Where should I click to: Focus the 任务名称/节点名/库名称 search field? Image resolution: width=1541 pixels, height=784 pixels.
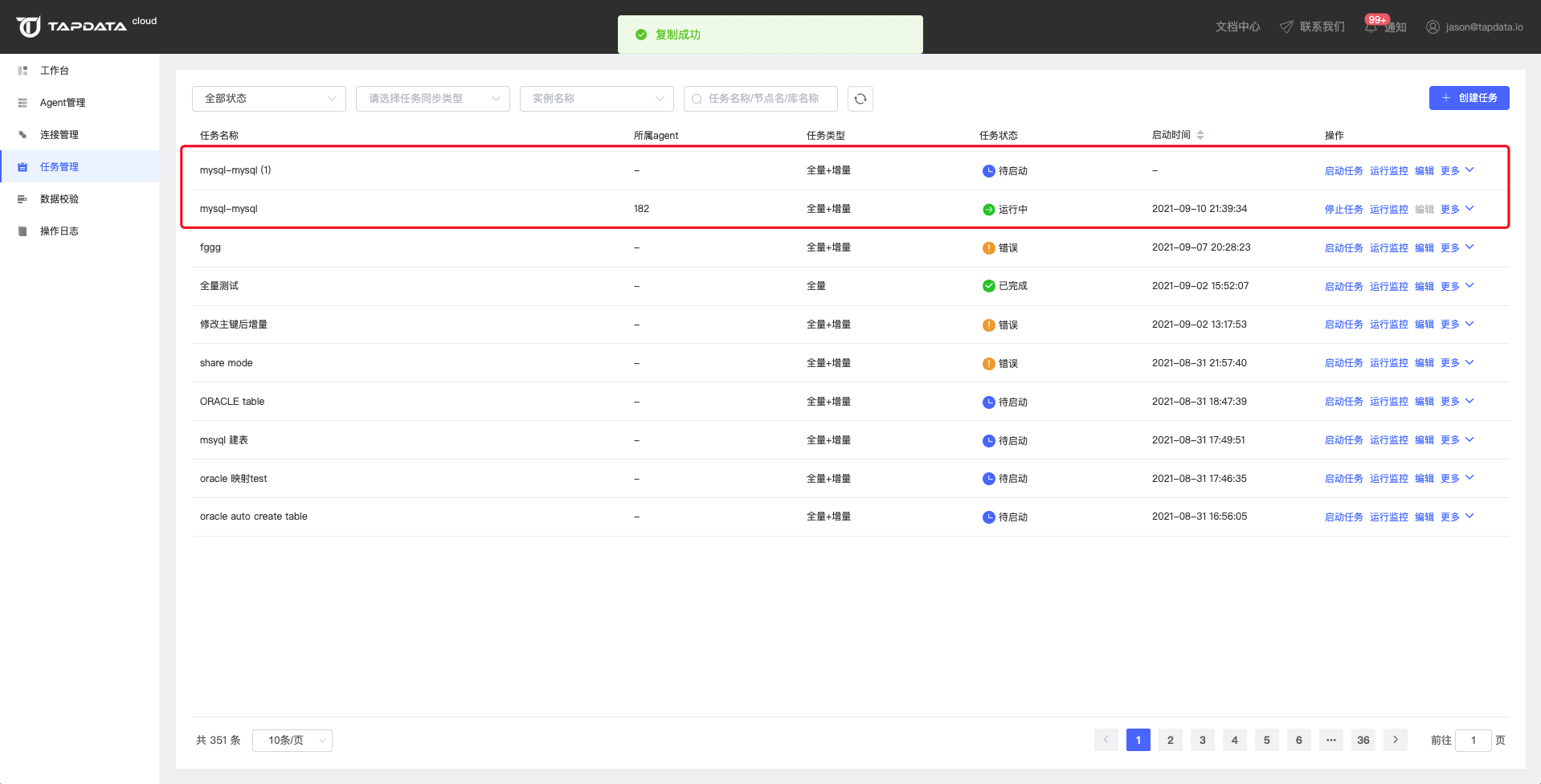click(x=767, y=99)
